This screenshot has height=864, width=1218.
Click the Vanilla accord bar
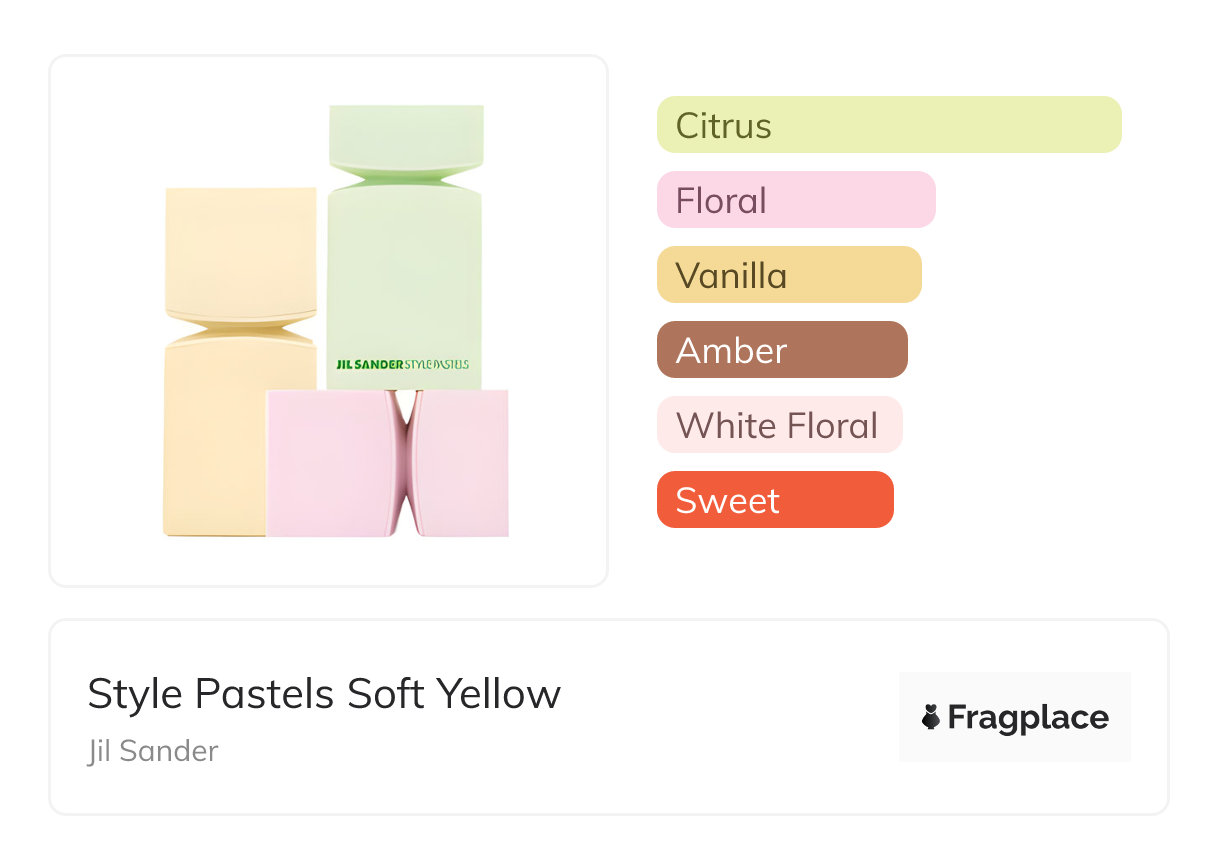click(x=789, y=275)
